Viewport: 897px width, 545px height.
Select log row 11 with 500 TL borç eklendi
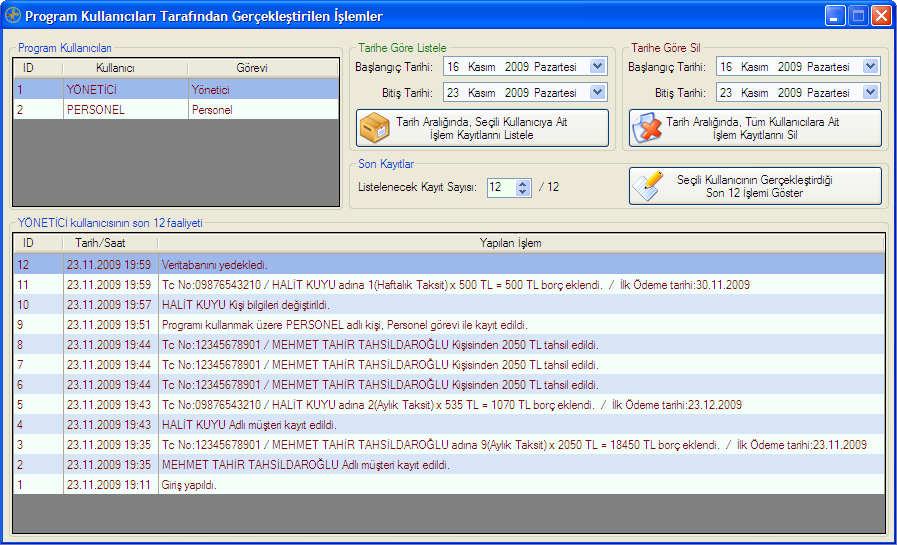(449, 285)
